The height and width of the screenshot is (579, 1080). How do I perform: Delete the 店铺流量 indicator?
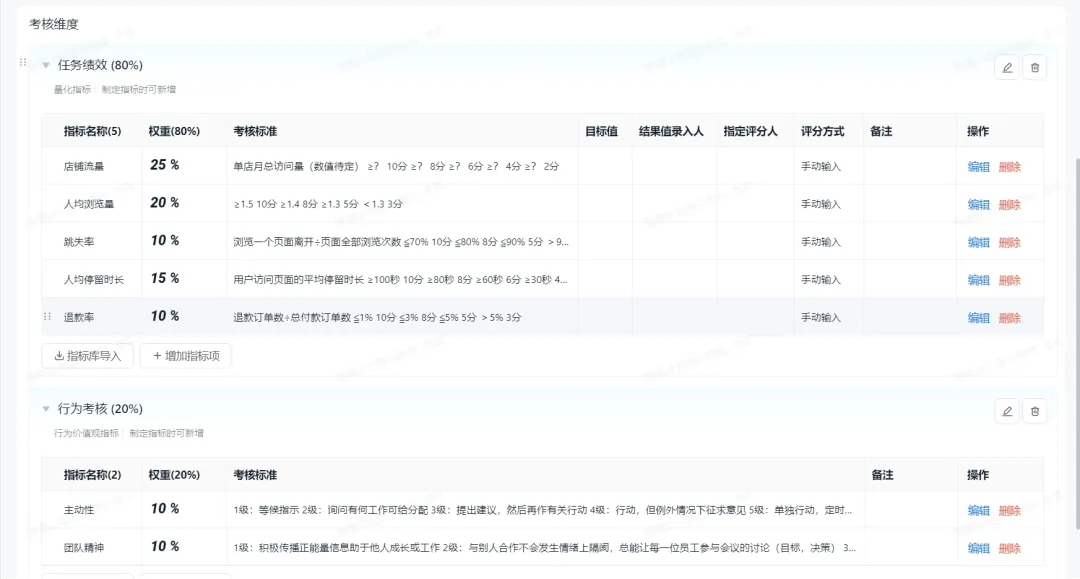1010,167
